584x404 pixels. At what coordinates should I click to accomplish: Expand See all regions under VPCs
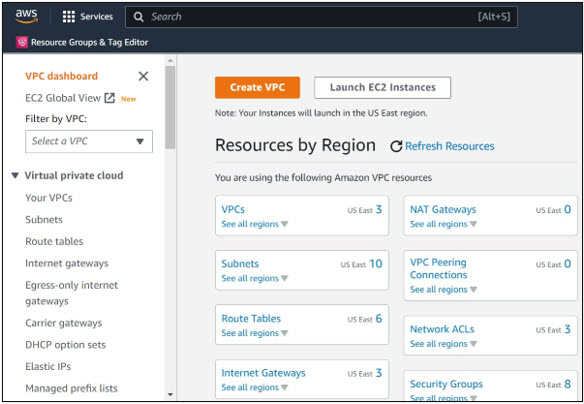point(254,224)
